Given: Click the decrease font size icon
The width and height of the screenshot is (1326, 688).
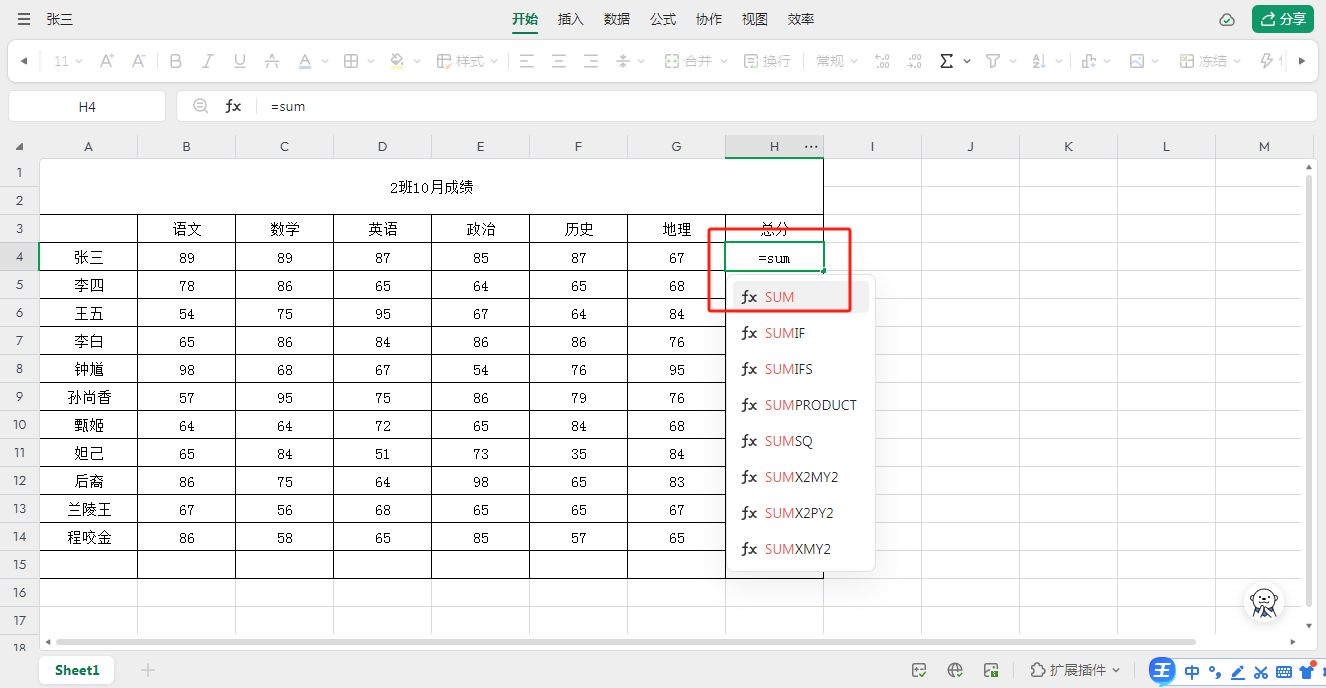Looking at the screenshot, I should 139,61.
